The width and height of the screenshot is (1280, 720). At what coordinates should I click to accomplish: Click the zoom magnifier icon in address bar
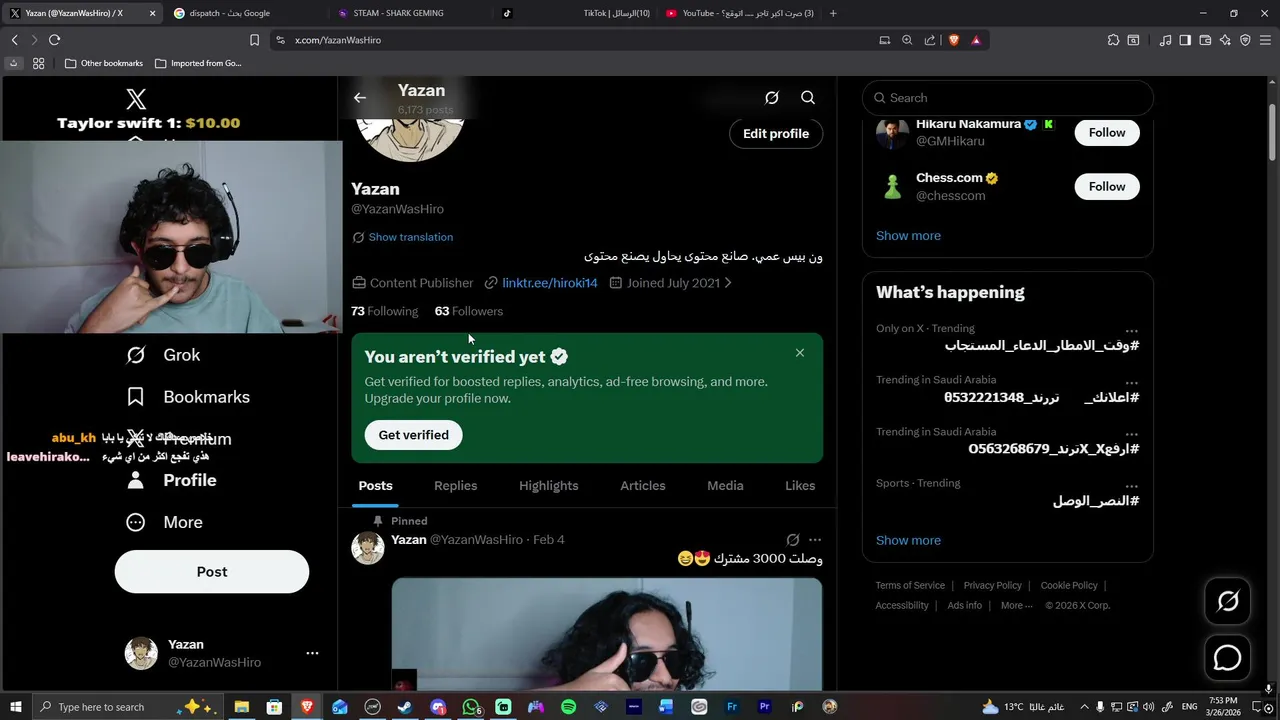click(x=907, y=40)
